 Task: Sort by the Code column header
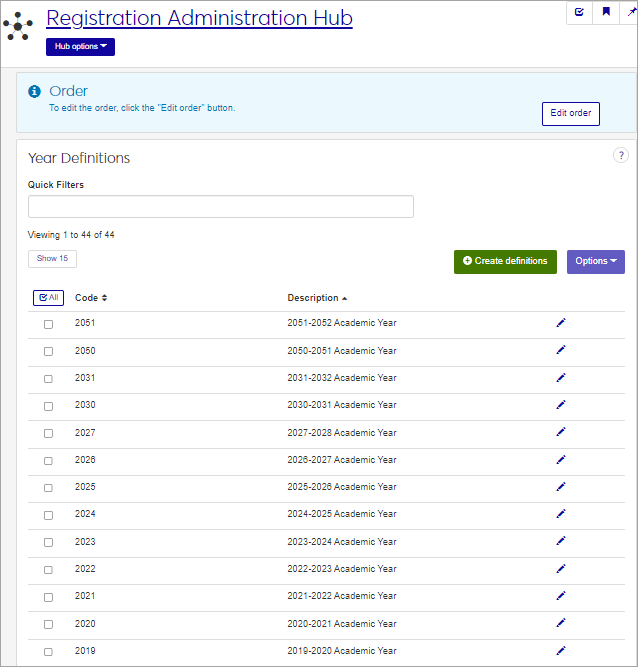(91, 298)
